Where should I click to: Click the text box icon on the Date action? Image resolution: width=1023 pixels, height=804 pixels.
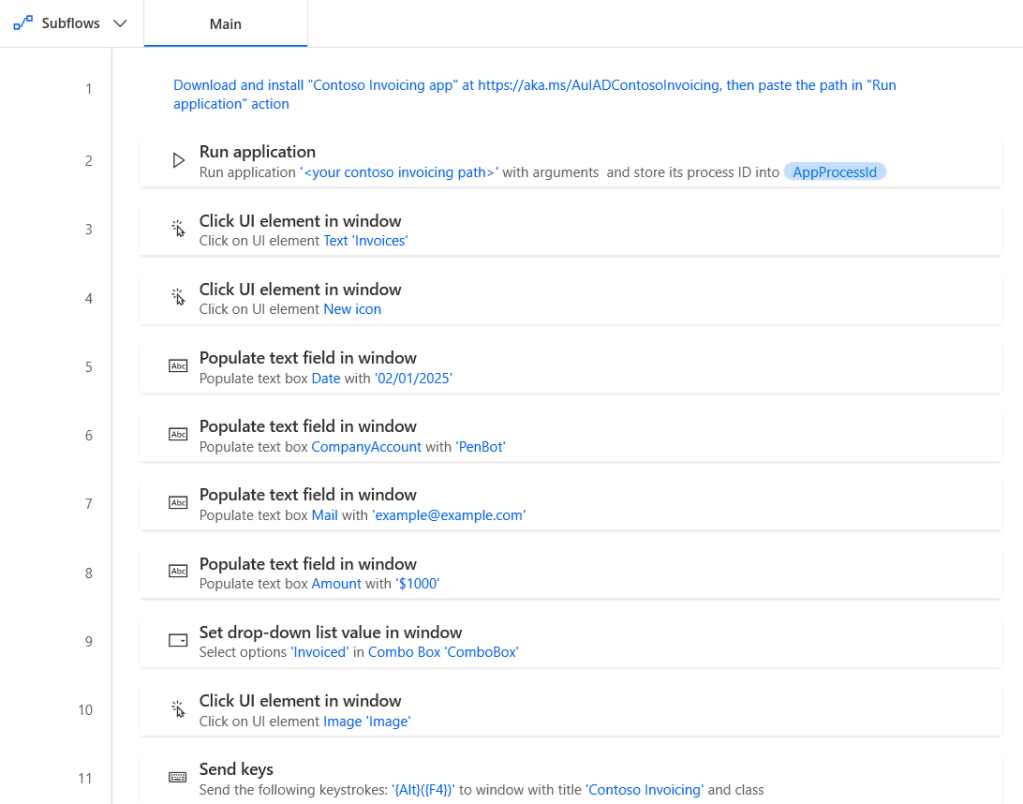178,366
